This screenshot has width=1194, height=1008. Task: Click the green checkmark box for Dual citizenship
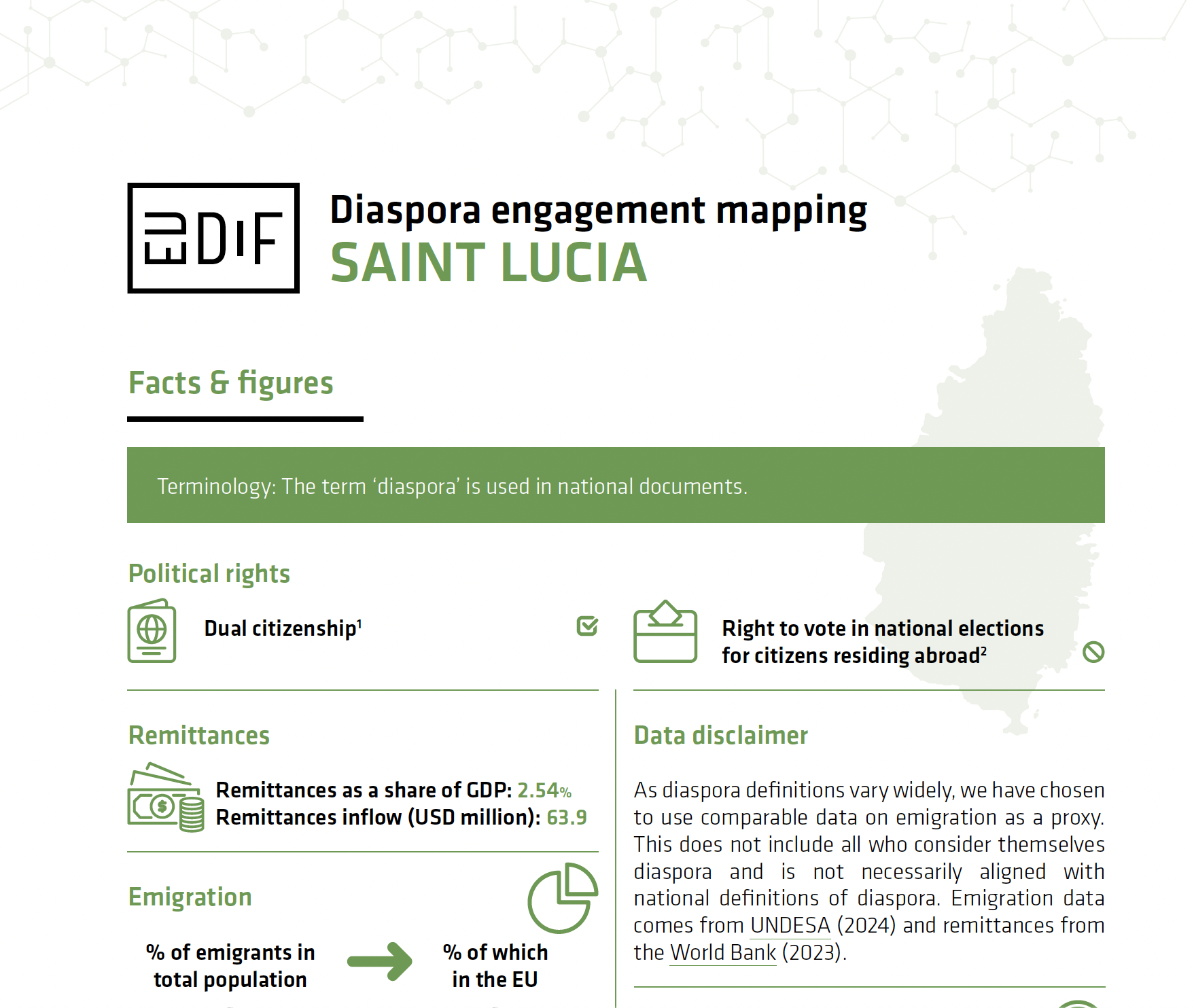click(x=587, y=626)
